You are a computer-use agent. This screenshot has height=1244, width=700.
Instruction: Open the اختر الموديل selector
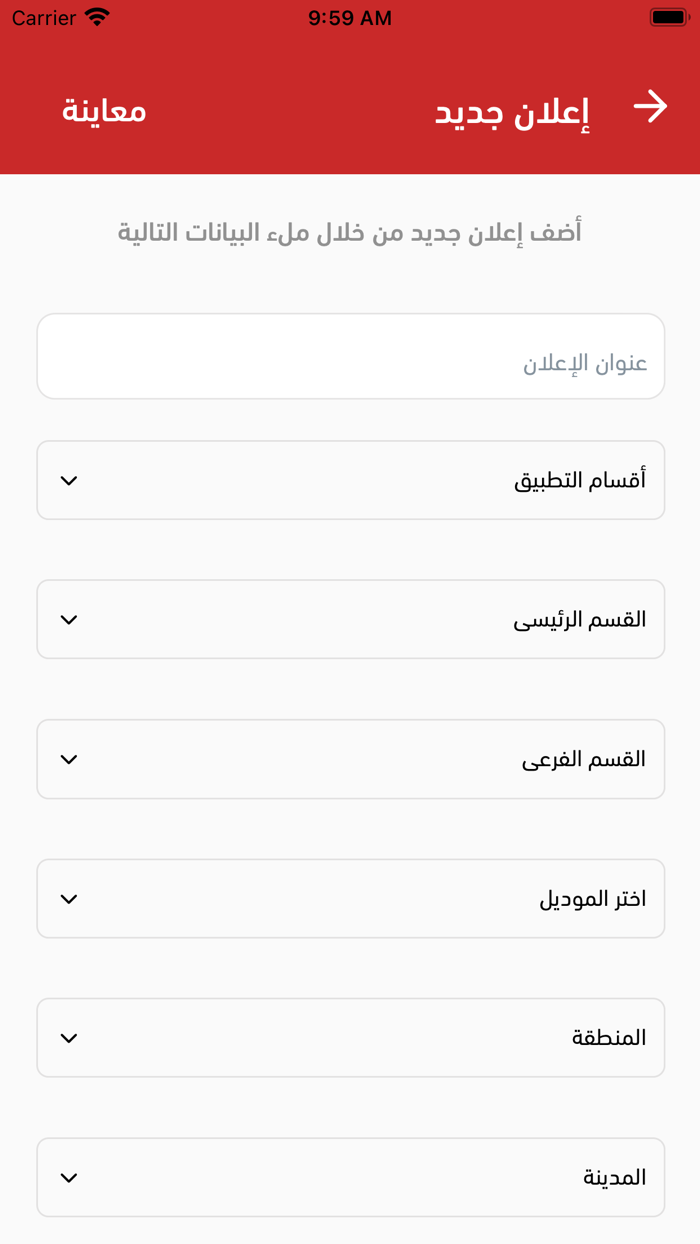[350, 898]
